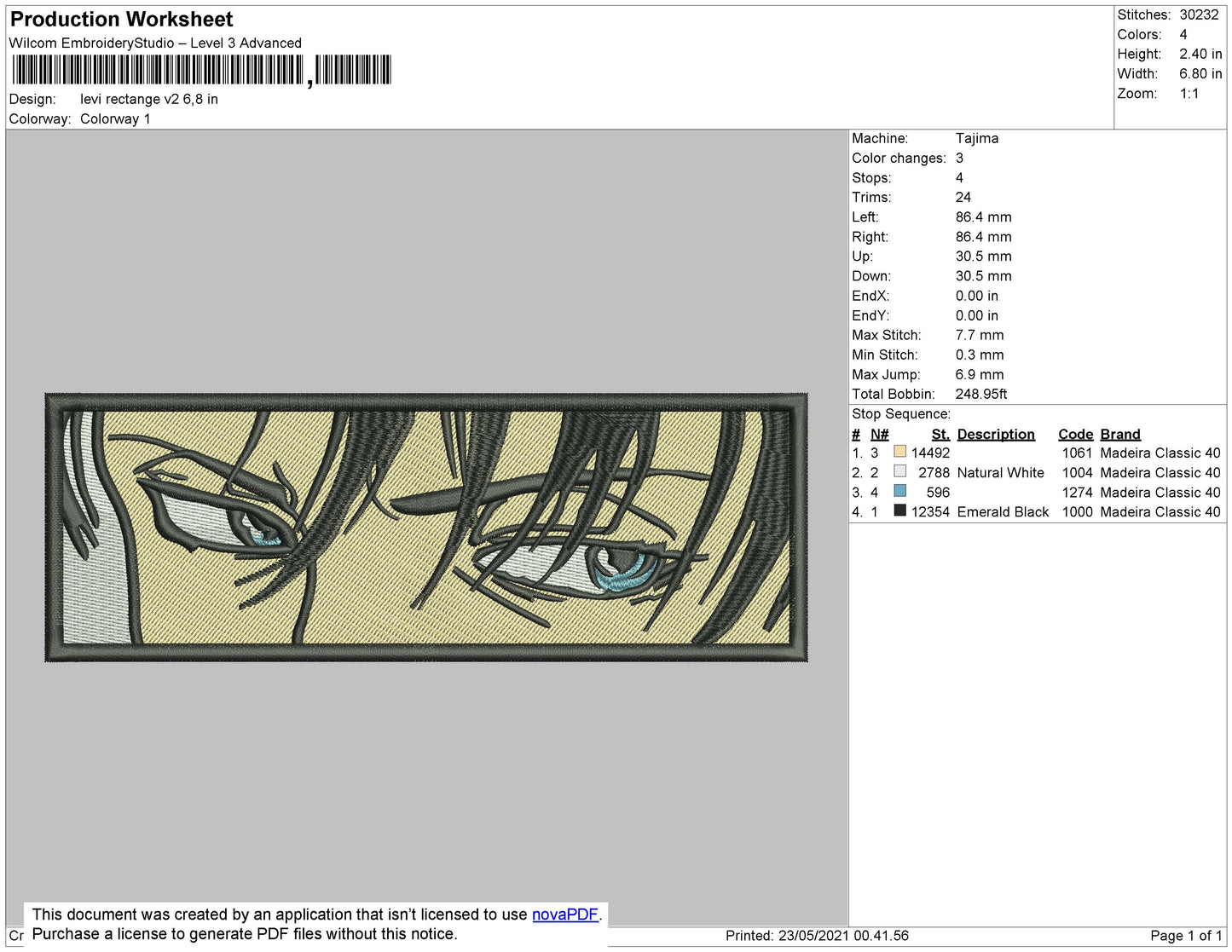Screen dimensions: 1232x952
Task: Click the barcode below the worksheet title
Action: pos(202,70)
